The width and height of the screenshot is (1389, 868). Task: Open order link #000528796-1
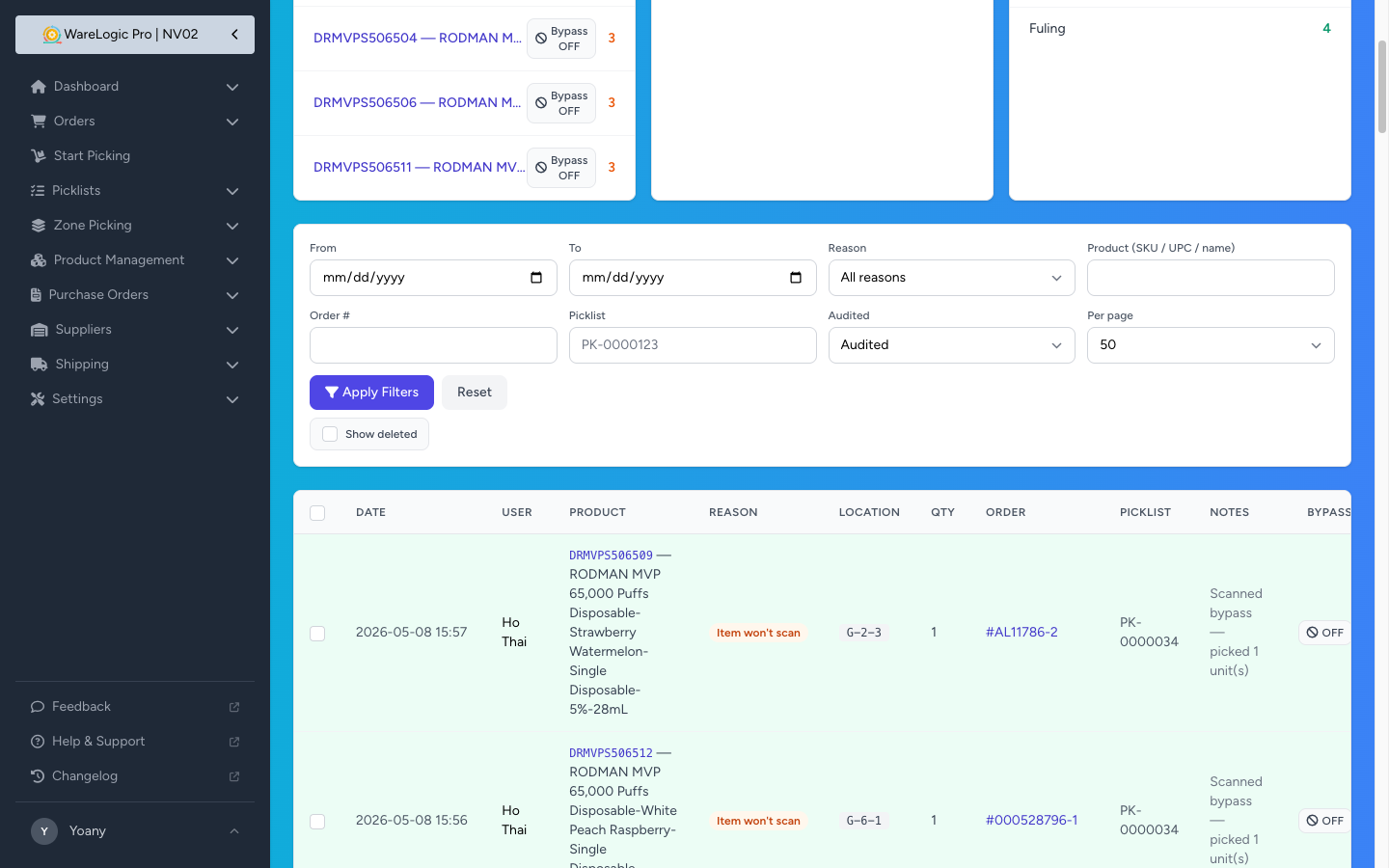point(1031,821)
